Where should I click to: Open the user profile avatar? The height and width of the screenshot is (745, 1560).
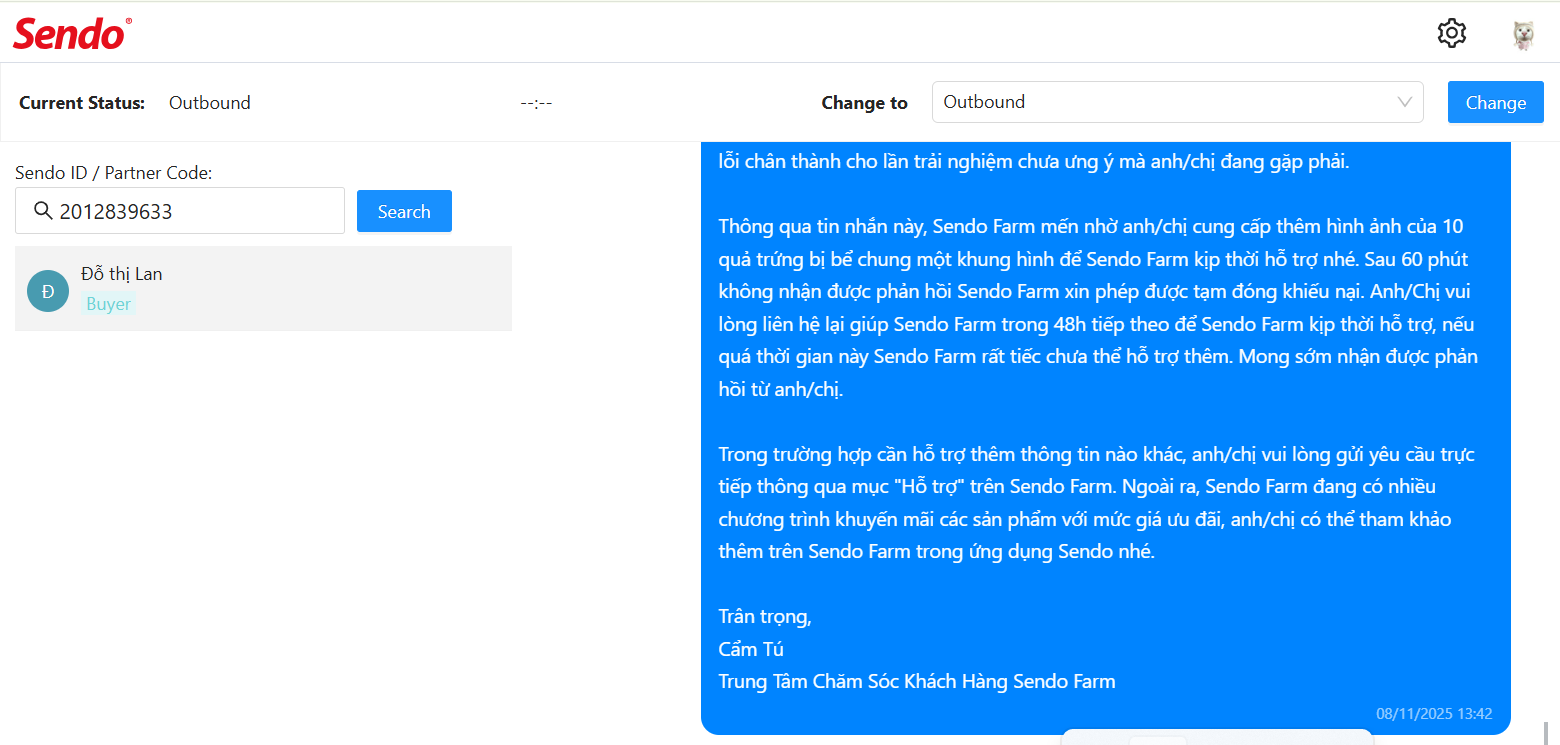coord(1523,35)
